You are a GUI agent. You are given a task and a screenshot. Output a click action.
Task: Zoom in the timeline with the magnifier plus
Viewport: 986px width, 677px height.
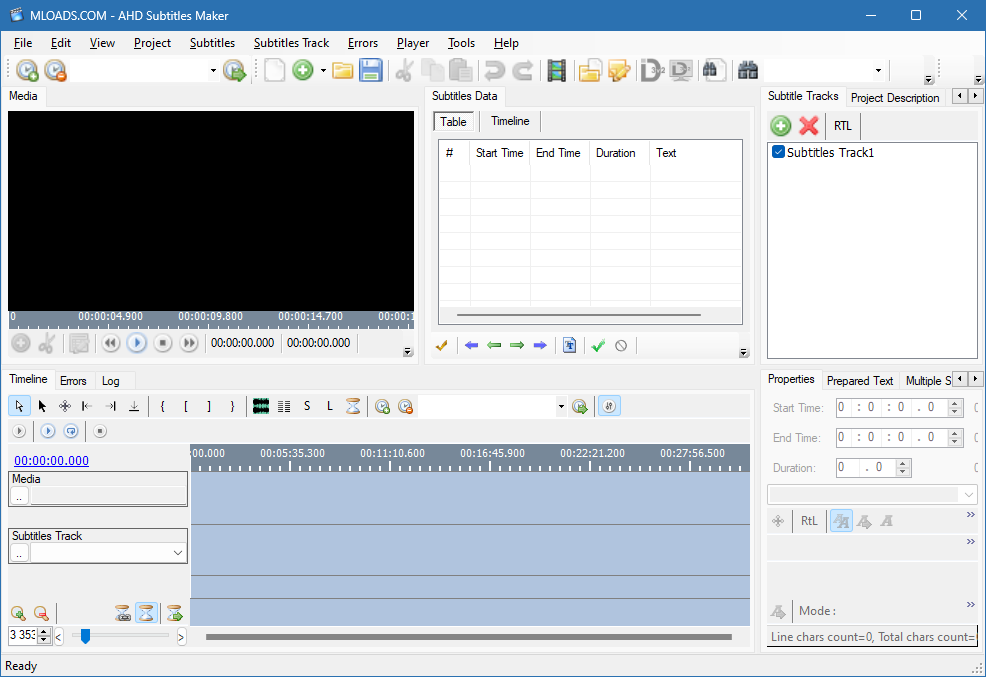click(18, 613)
